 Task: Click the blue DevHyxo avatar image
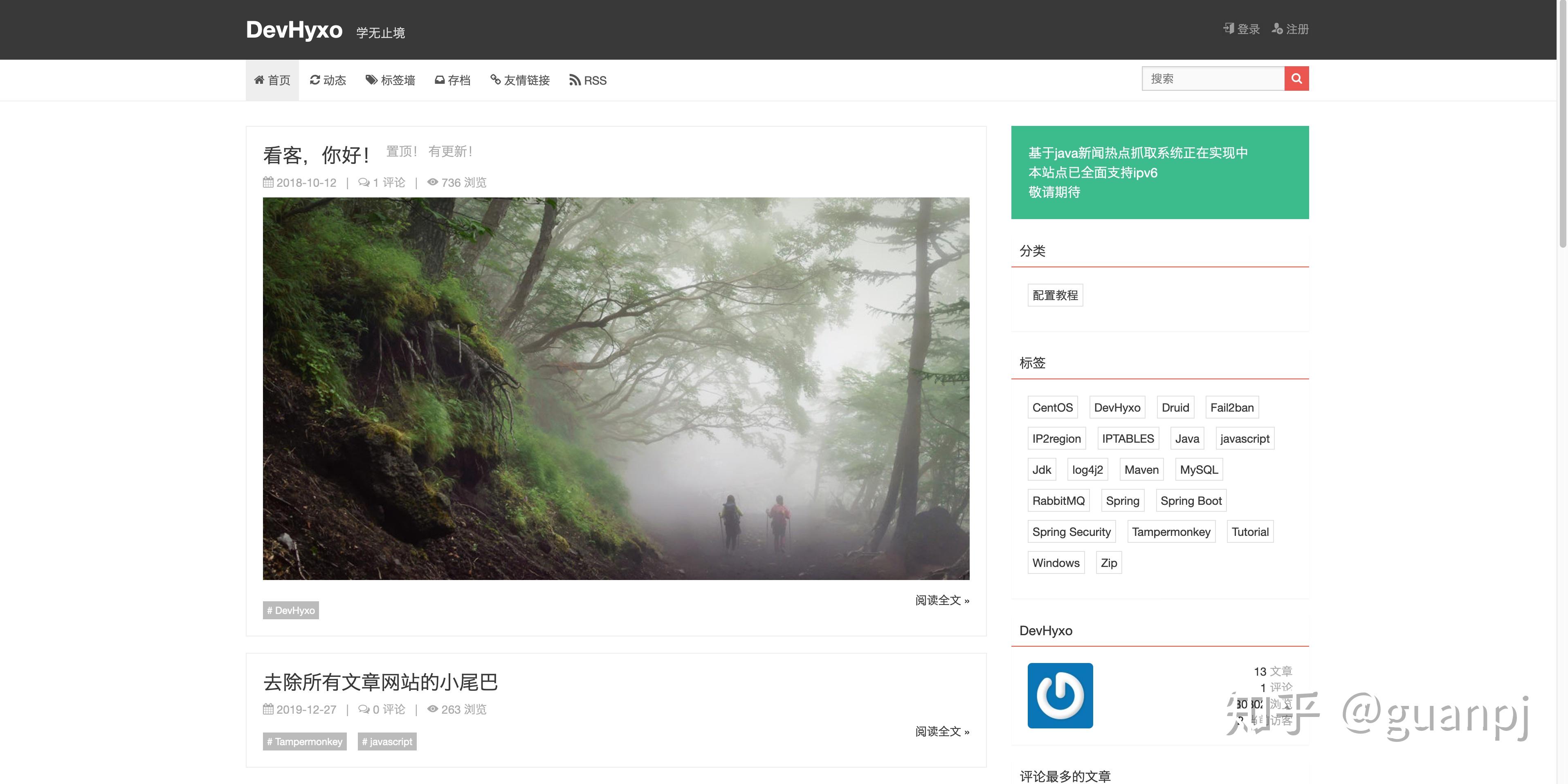1060,695
